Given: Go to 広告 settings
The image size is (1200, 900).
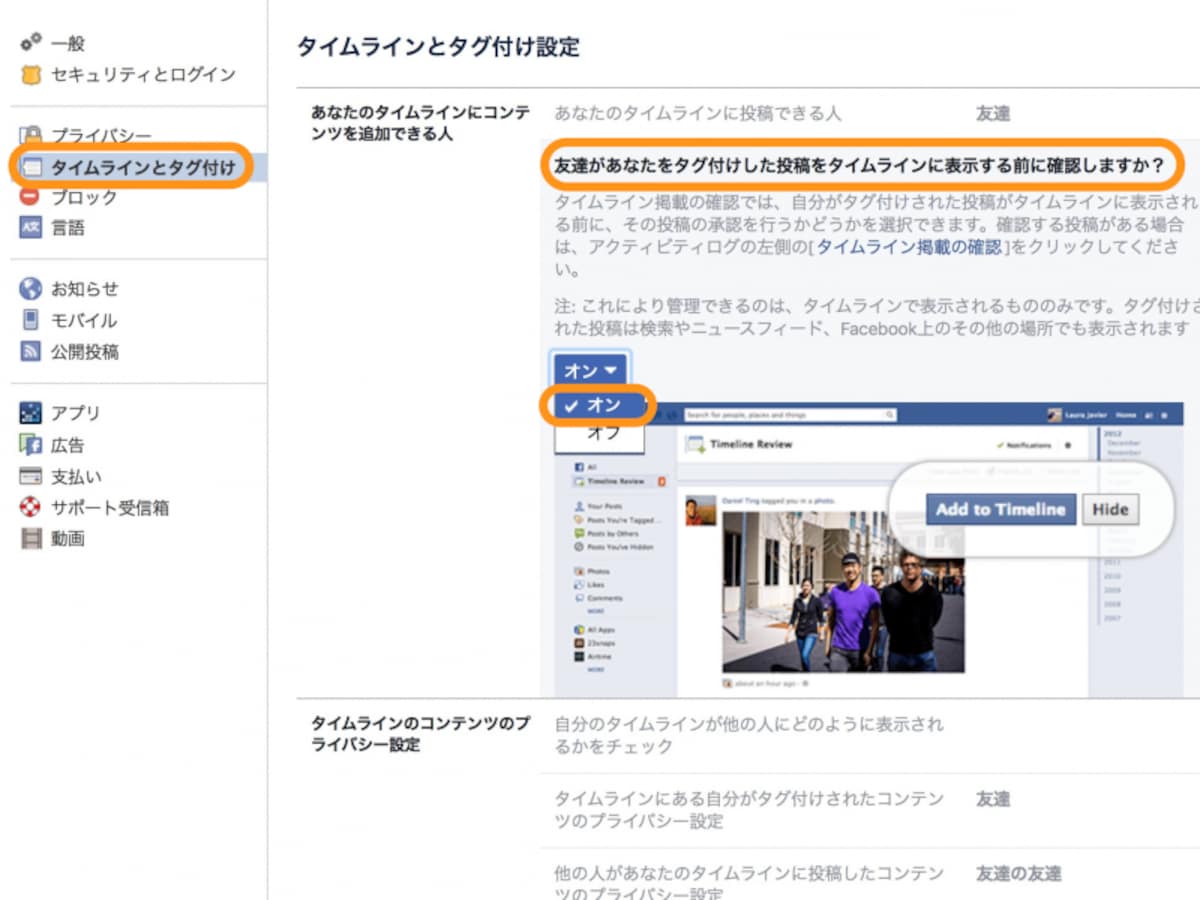Looking at the screenshot, I should click(x=68, y=445).
